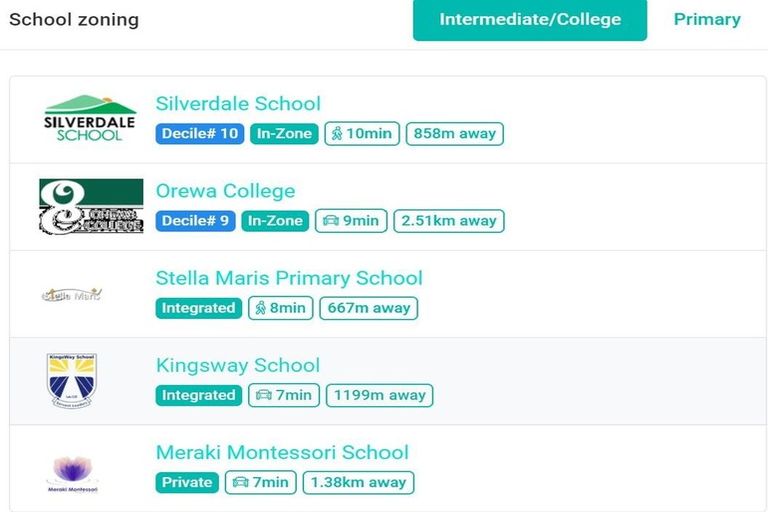Open Meraki Montessori School link
This screenshot has width=768, height=512.
tap(282, 452)
